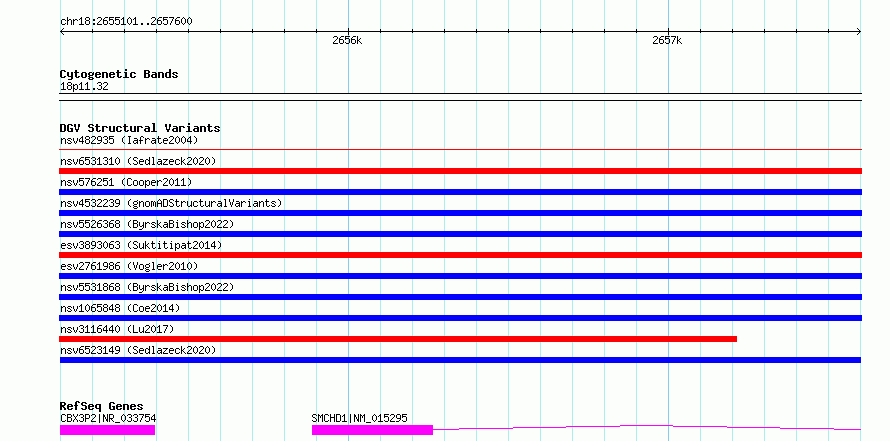The height and width of the screenshot is (441, 890).
Task: Select the blue nsv5526368 variant bar
Action: coord(460,234)
